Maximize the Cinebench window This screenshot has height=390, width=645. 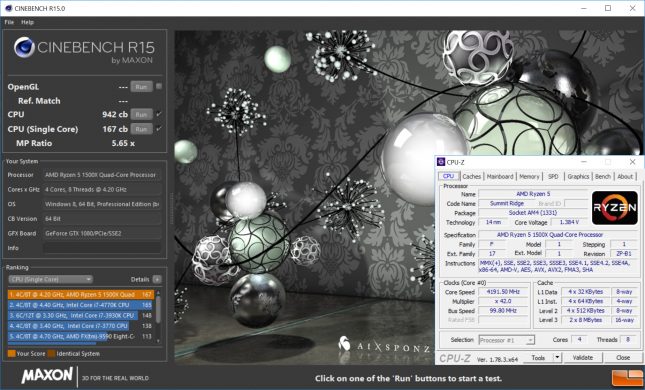pos(608,8)
